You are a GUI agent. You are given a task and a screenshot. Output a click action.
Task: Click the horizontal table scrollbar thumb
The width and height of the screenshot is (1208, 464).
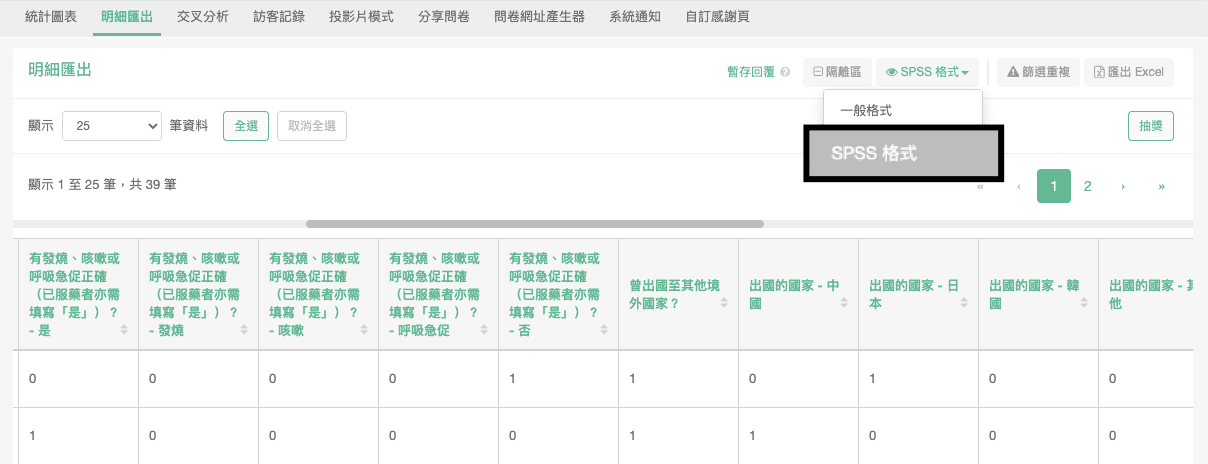pyautogui.click(x=535, y=224)
